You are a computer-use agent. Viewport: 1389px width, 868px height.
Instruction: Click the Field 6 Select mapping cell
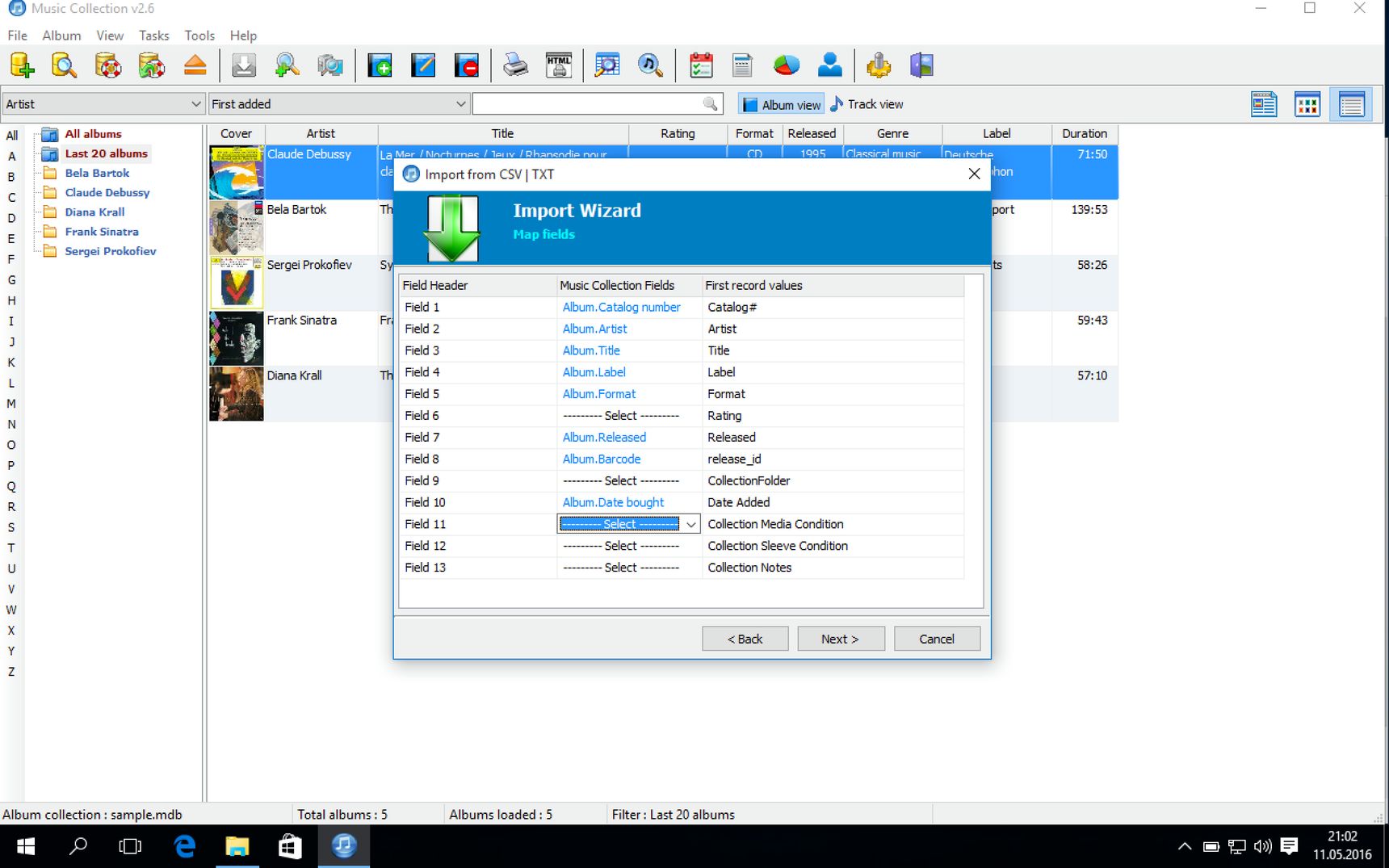pos(629,416)
